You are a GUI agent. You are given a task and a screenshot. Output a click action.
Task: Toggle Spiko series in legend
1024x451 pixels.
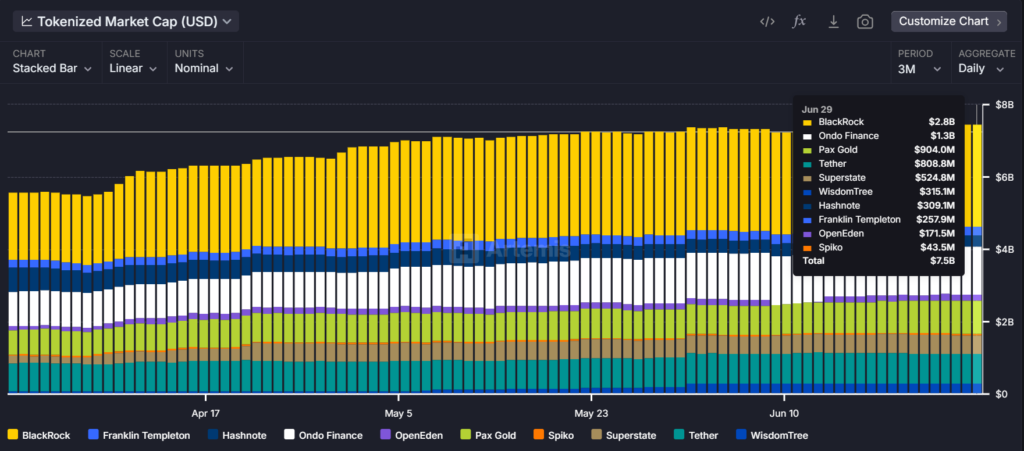tap(553, 435)
